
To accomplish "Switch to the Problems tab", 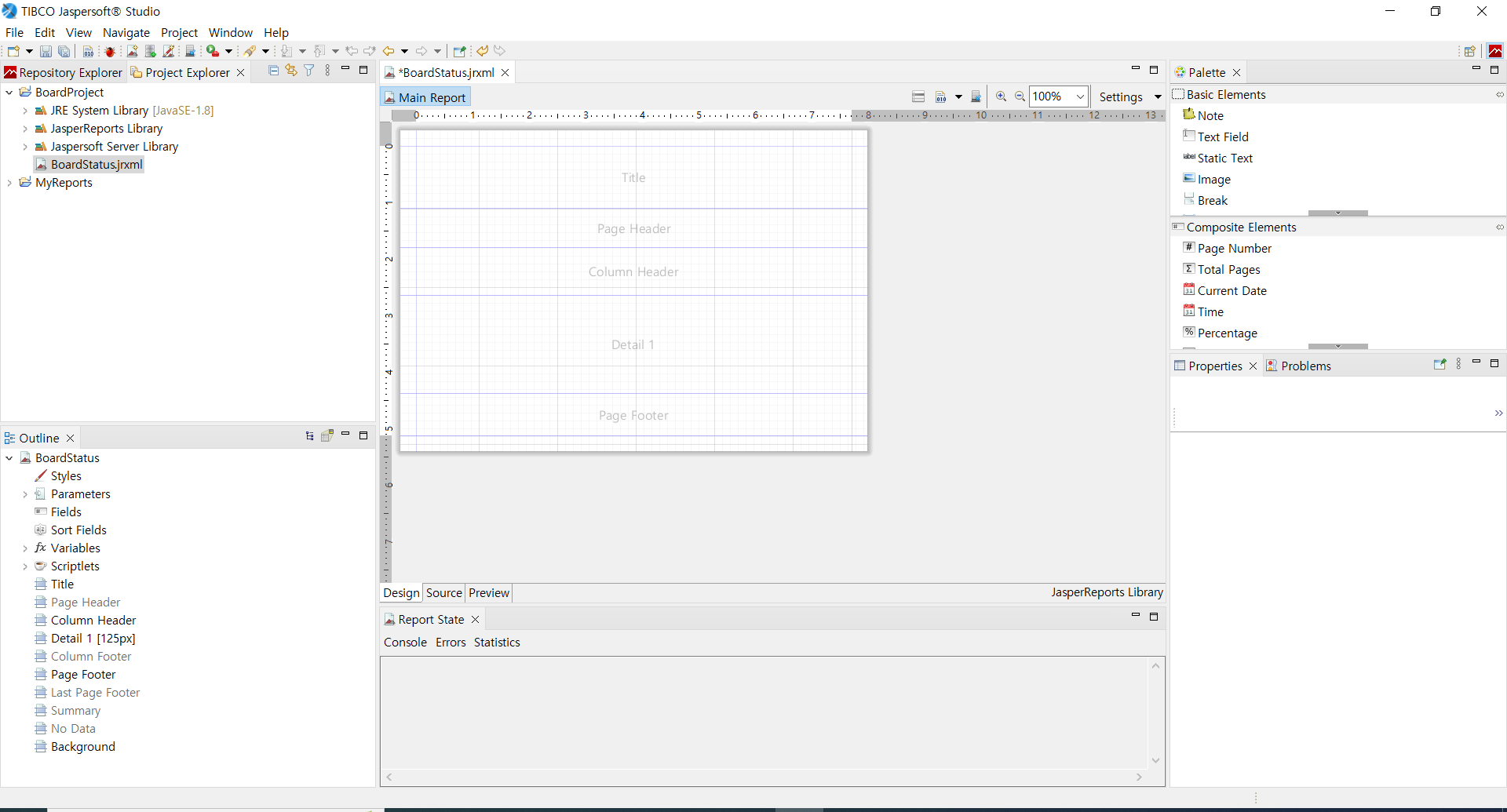I will 1299,366.
